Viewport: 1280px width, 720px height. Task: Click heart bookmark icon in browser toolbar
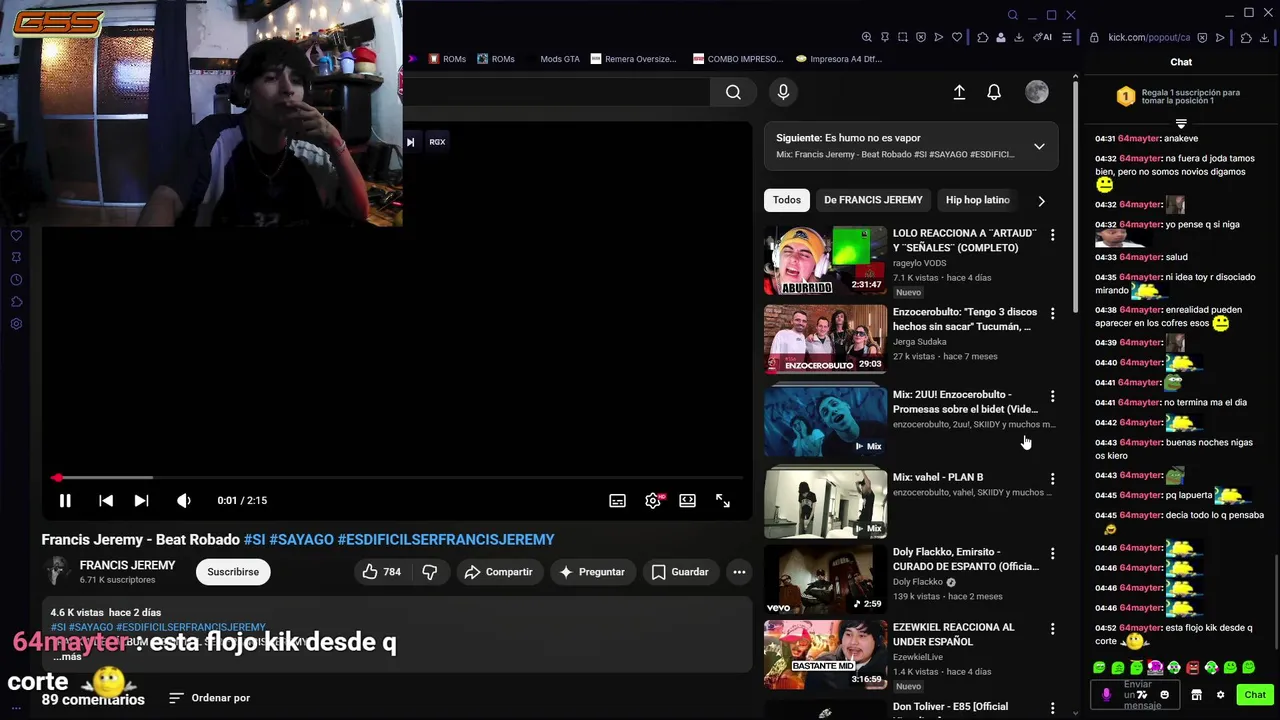(x=957, y=37)
